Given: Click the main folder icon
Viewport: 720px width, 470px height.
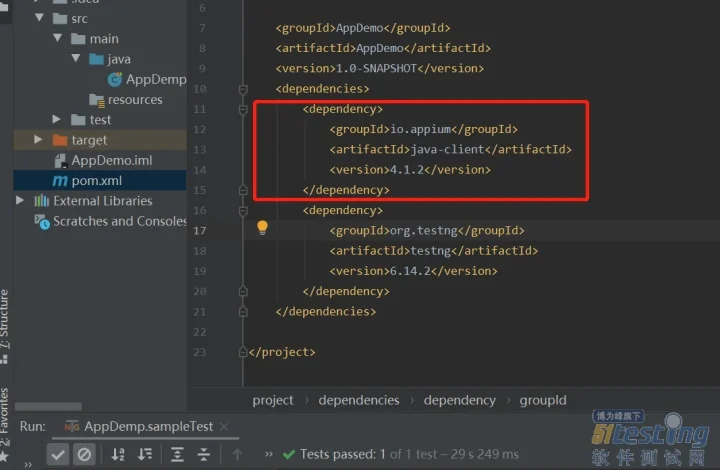Looking at the screenshot, I should coord(79,39).
